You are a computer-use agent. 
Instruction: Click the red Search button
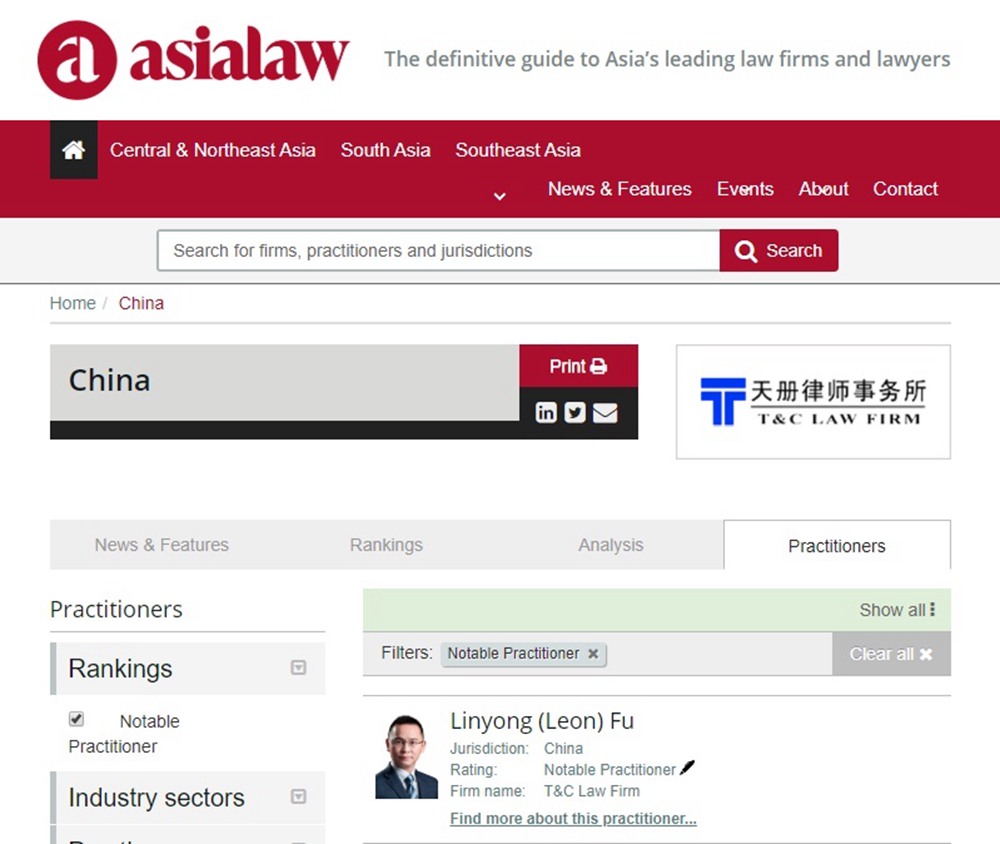point(779,251)
